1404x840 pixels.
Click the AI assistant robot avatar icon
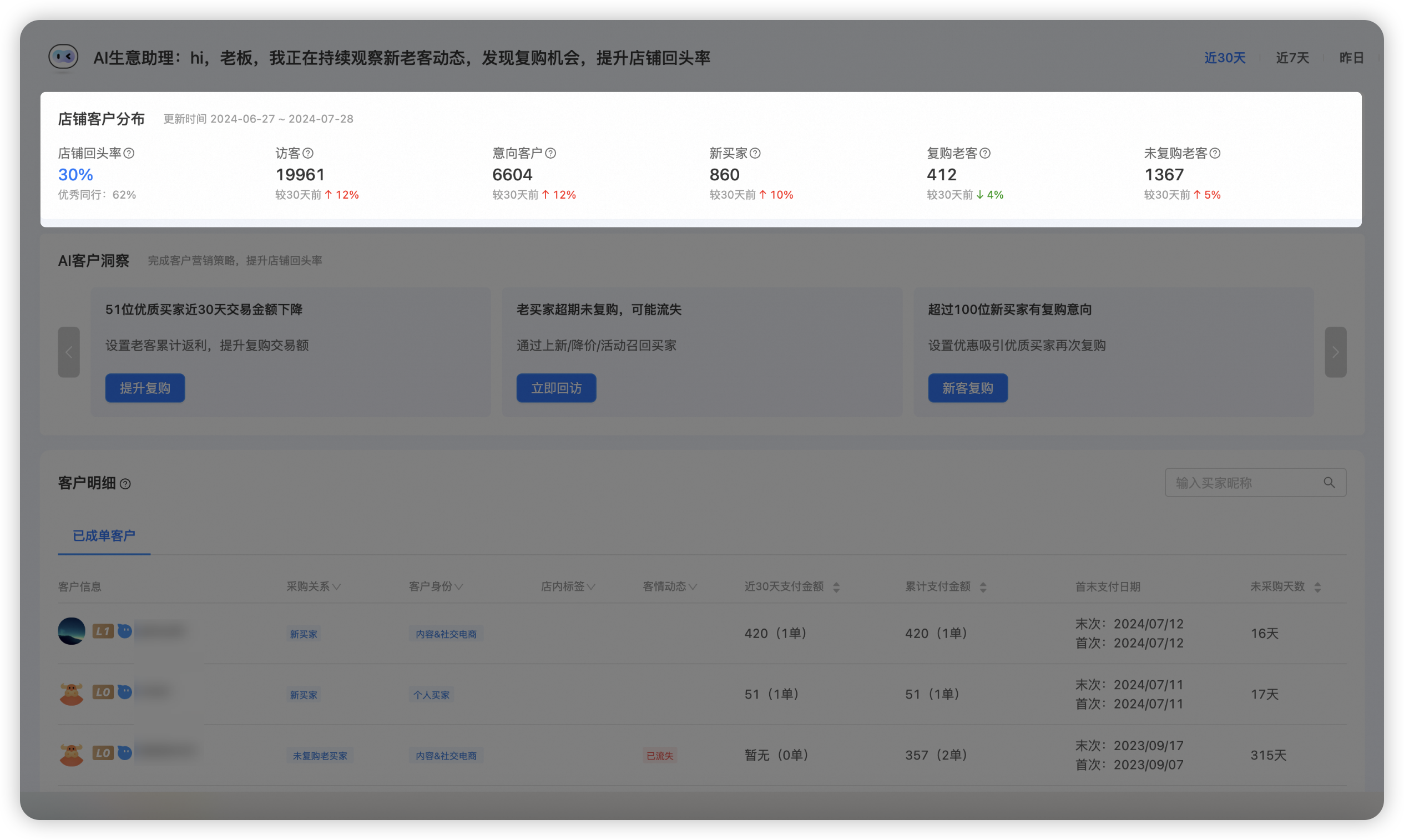(x=63, y=57)
